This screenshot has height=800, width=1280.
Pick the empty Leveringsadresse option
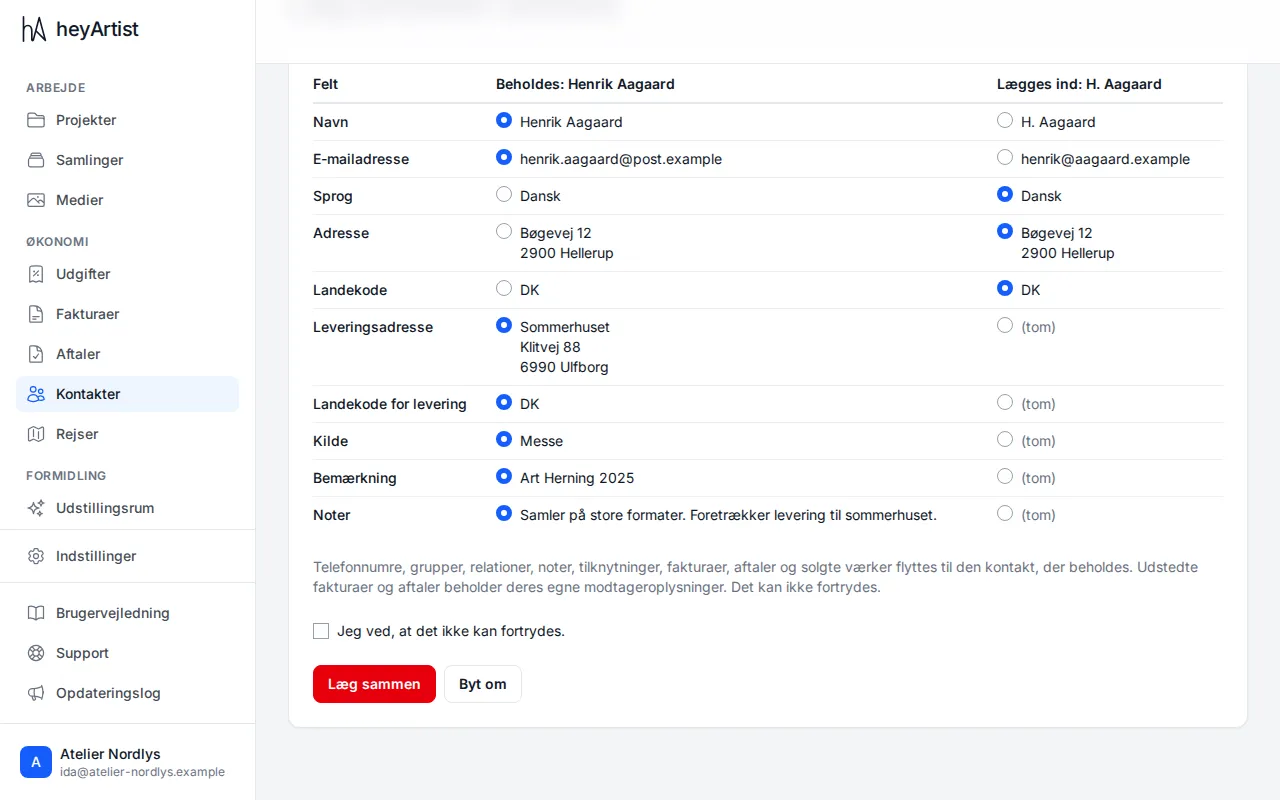(1005, 326)
